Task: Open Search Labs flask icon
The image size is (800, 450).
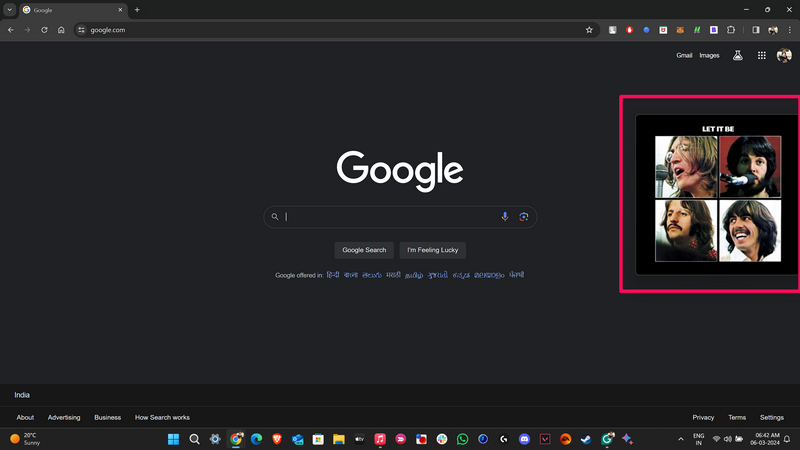Action: click(738, 56)
